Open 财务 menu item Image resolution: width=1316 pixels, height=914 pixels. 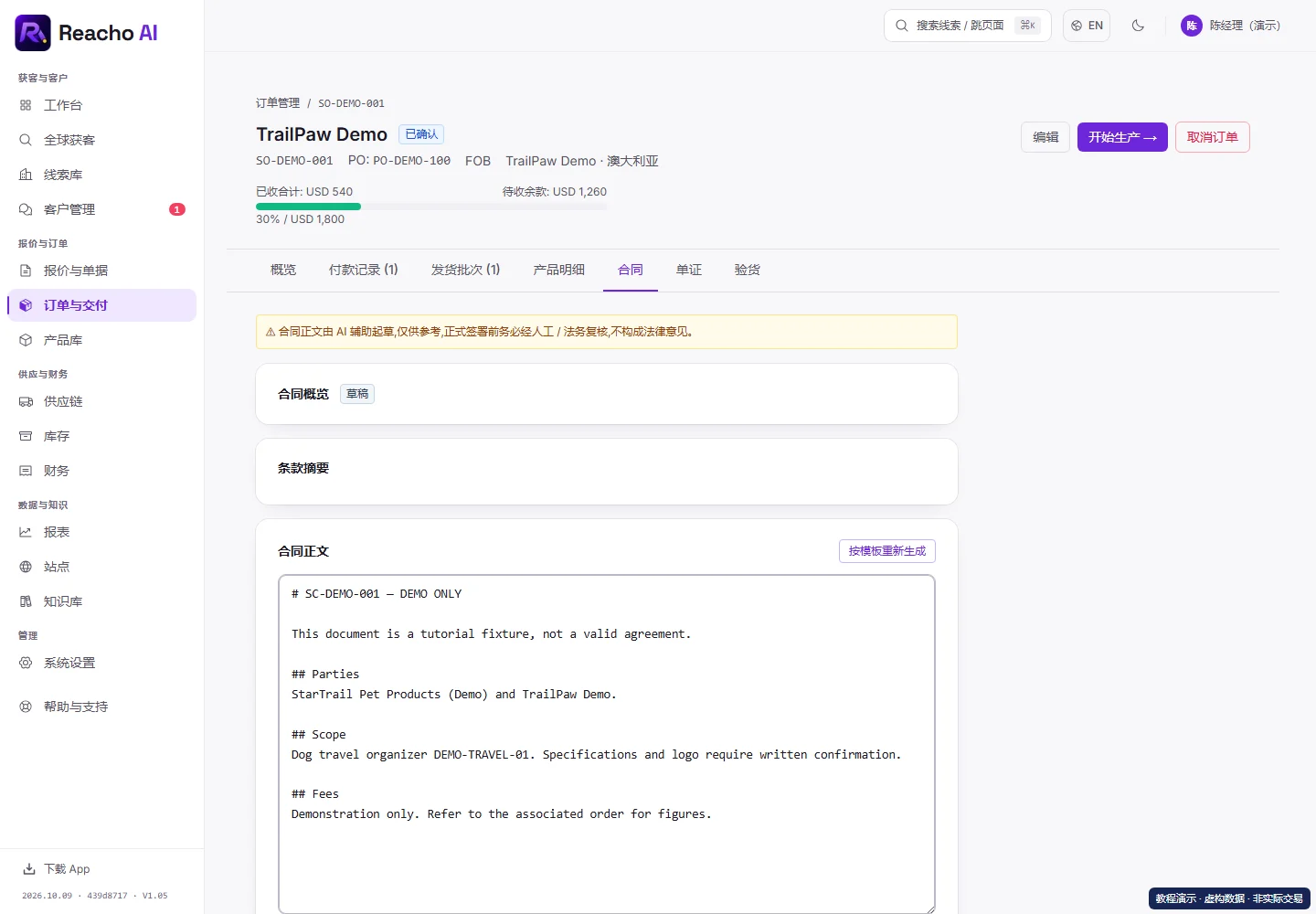click(101, 471)
